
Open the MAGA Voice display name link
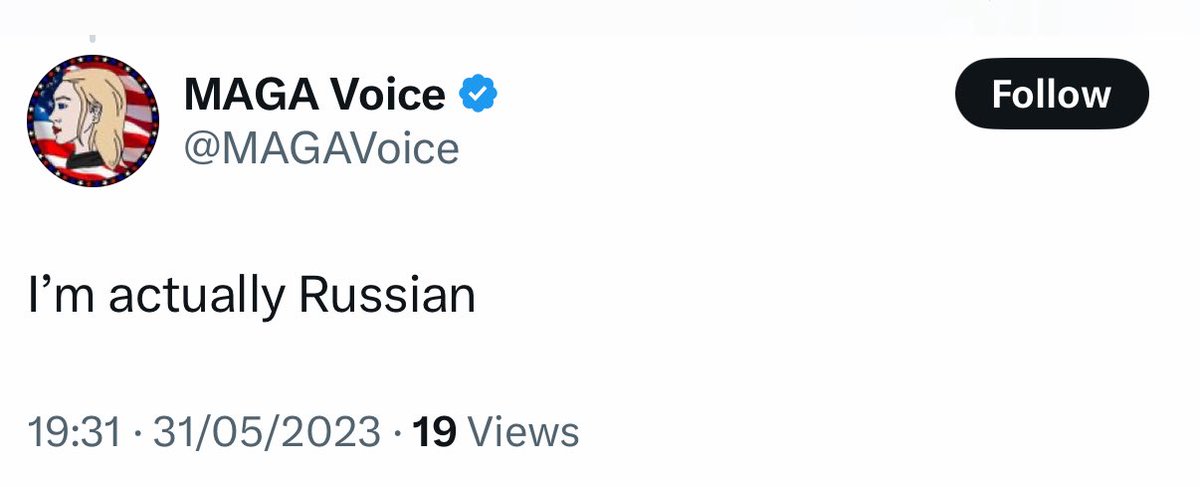tap(314, 96)
